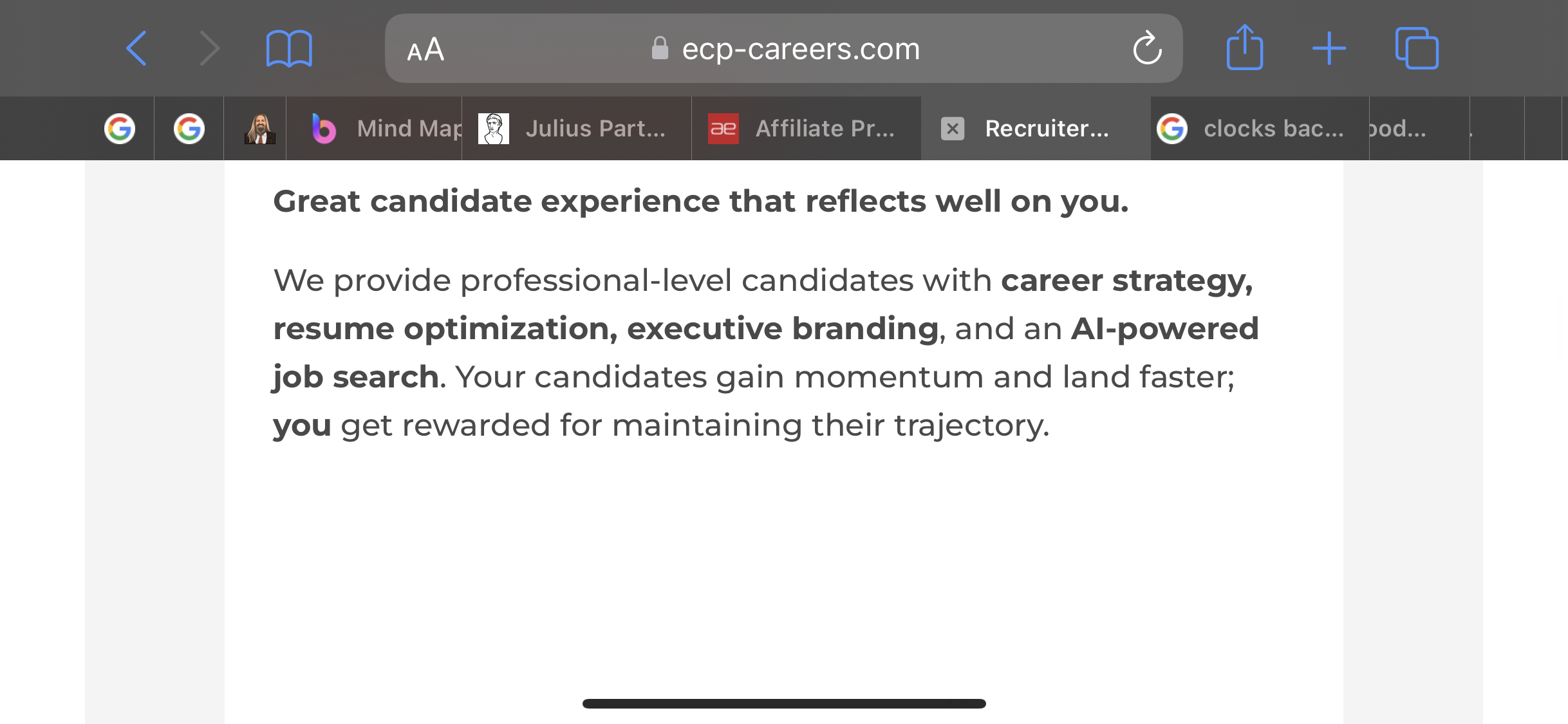Close the Recruiter tab
Screen dimensions: 1568x724
[x=953, y=129]
